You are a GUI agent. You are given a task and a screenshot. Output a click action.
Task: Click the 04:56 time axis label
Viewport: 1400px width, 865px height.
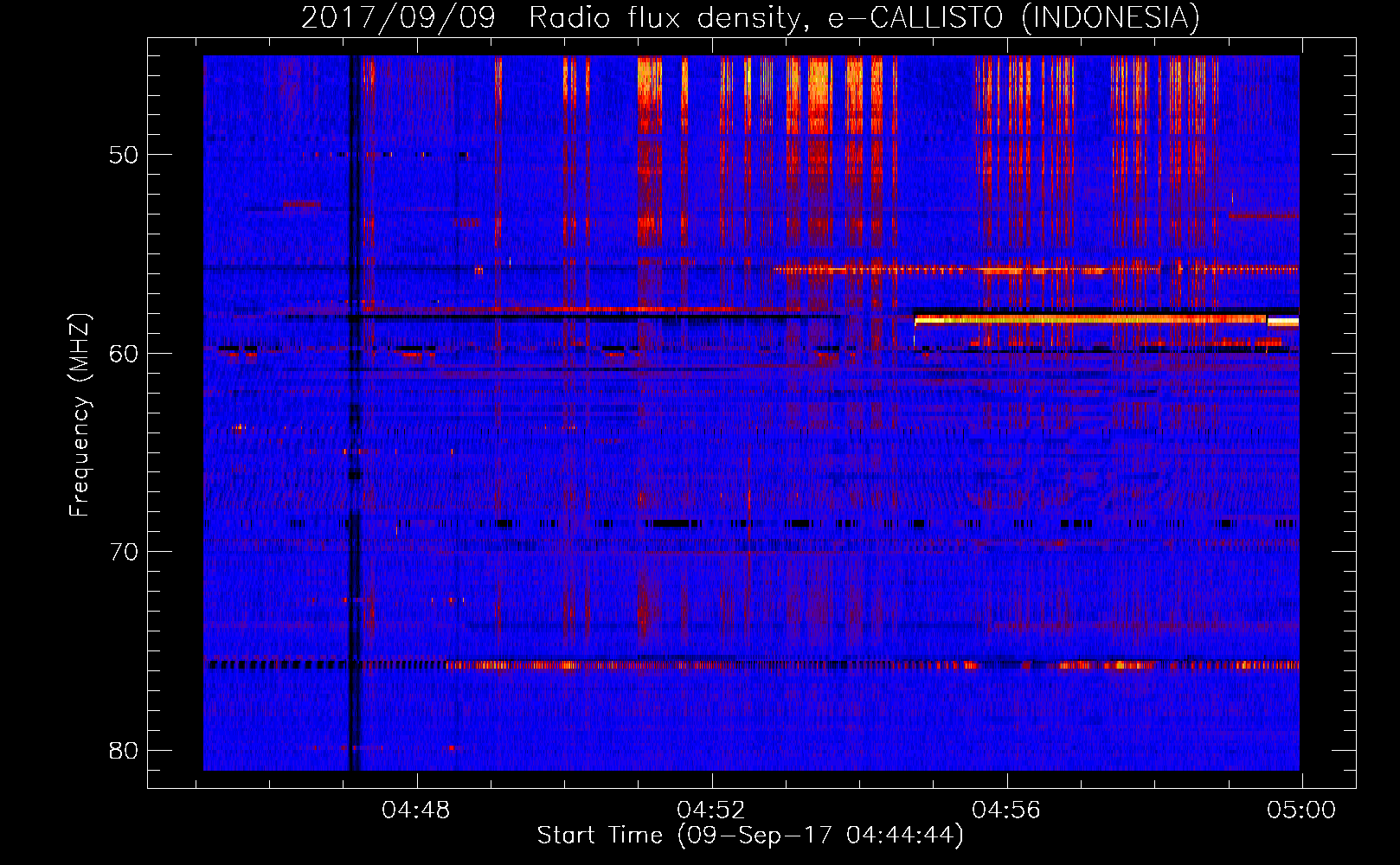point(1006,811)
